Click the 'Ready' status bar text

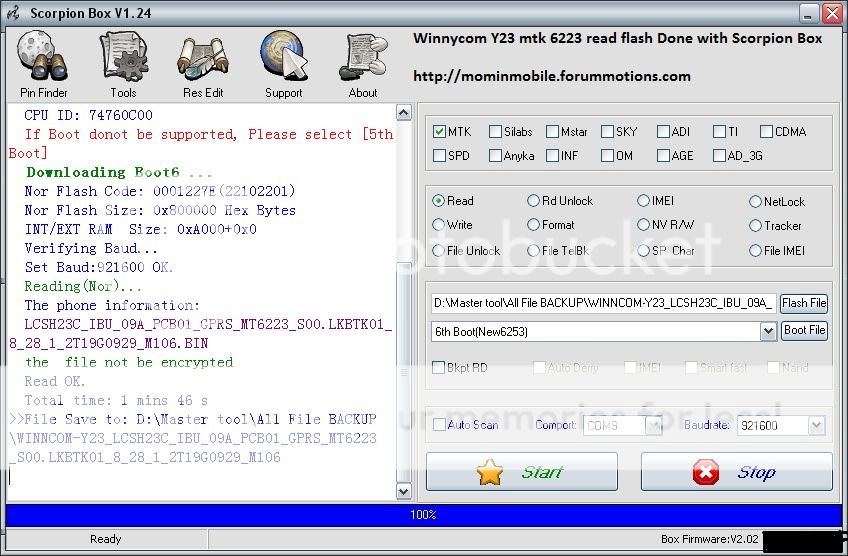[x=105, y=539]
